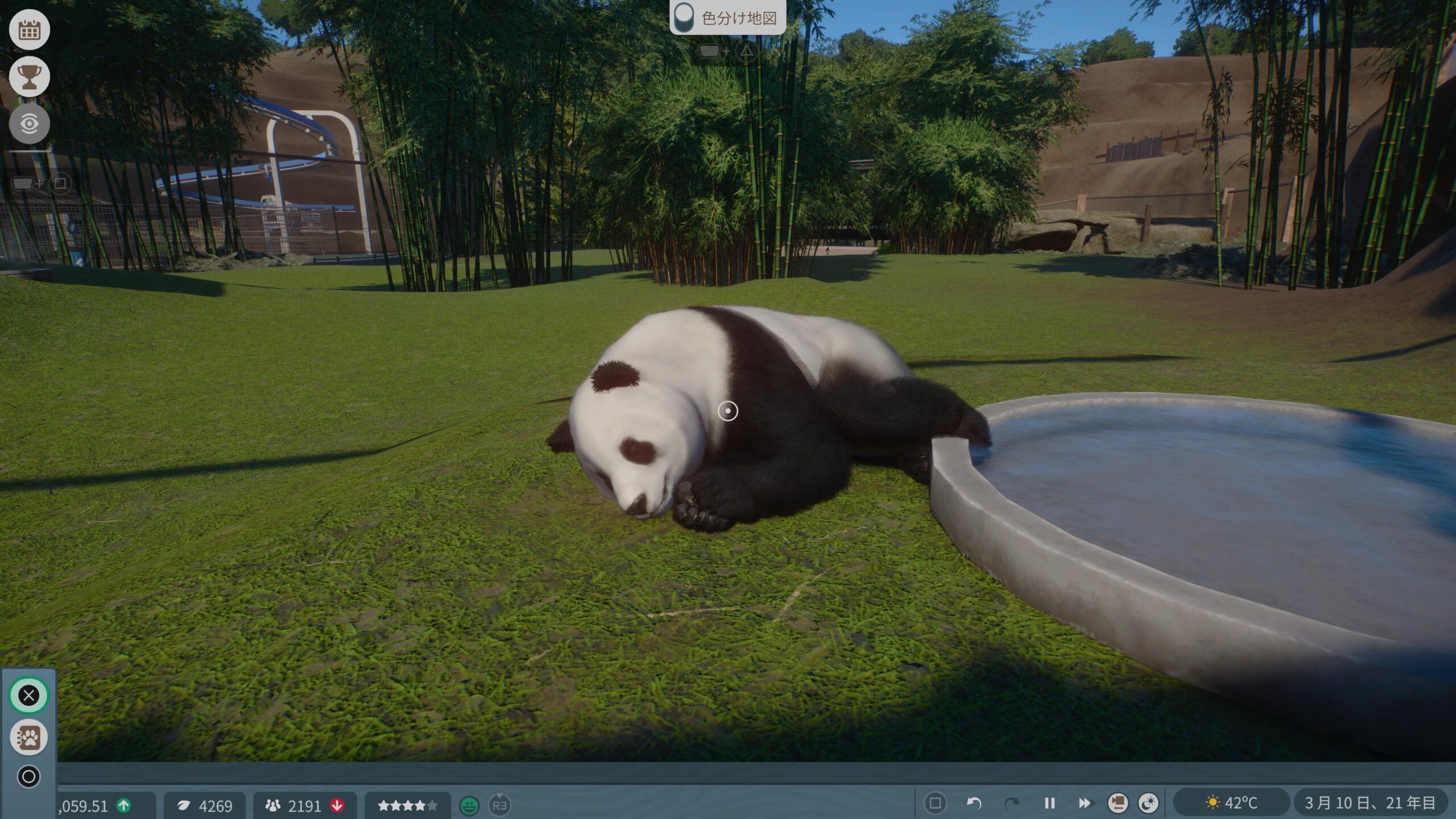Undo the last action

[974, 803]
